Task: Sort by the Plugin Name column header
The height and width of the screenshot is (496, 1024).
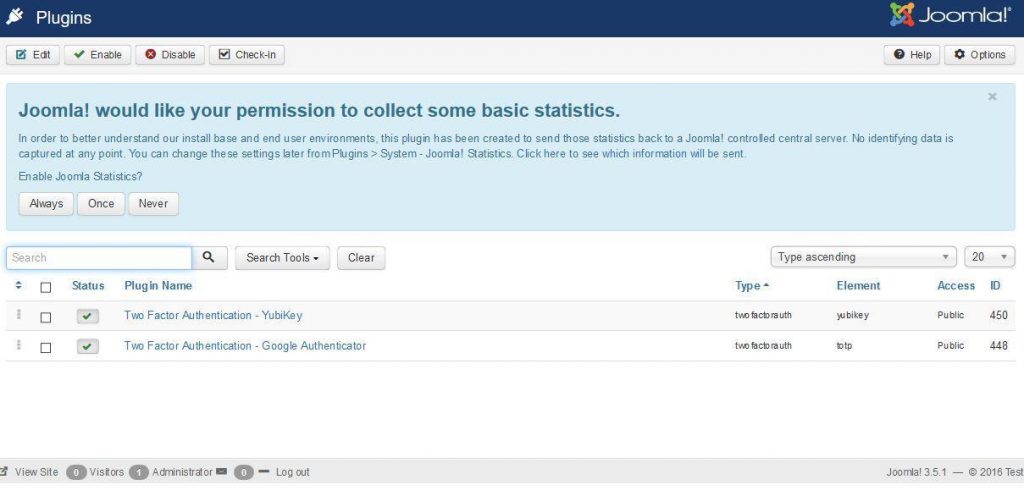Action: tap(158, 286)
